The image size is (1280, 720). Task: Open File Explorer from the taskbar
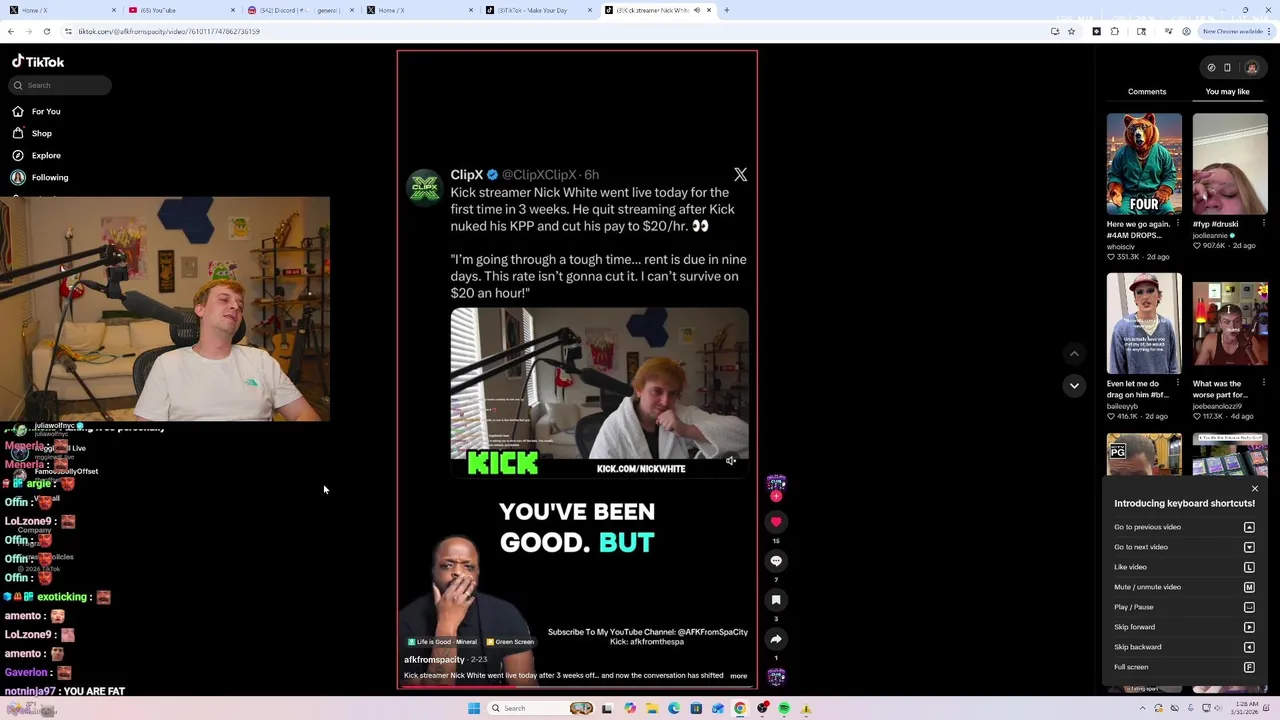click(x=652, y=708)
